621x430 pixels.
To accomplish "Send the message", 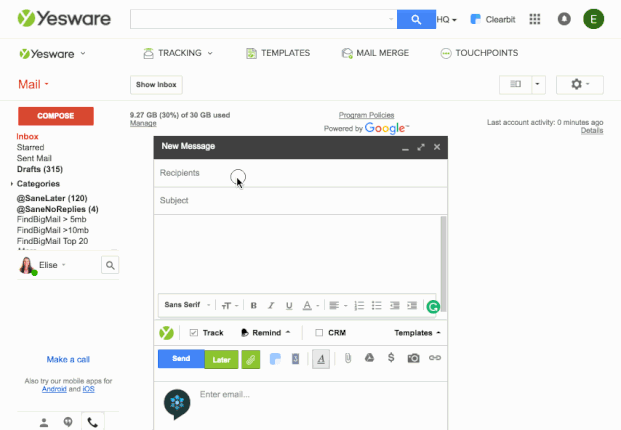I will [x=181, y=359].
